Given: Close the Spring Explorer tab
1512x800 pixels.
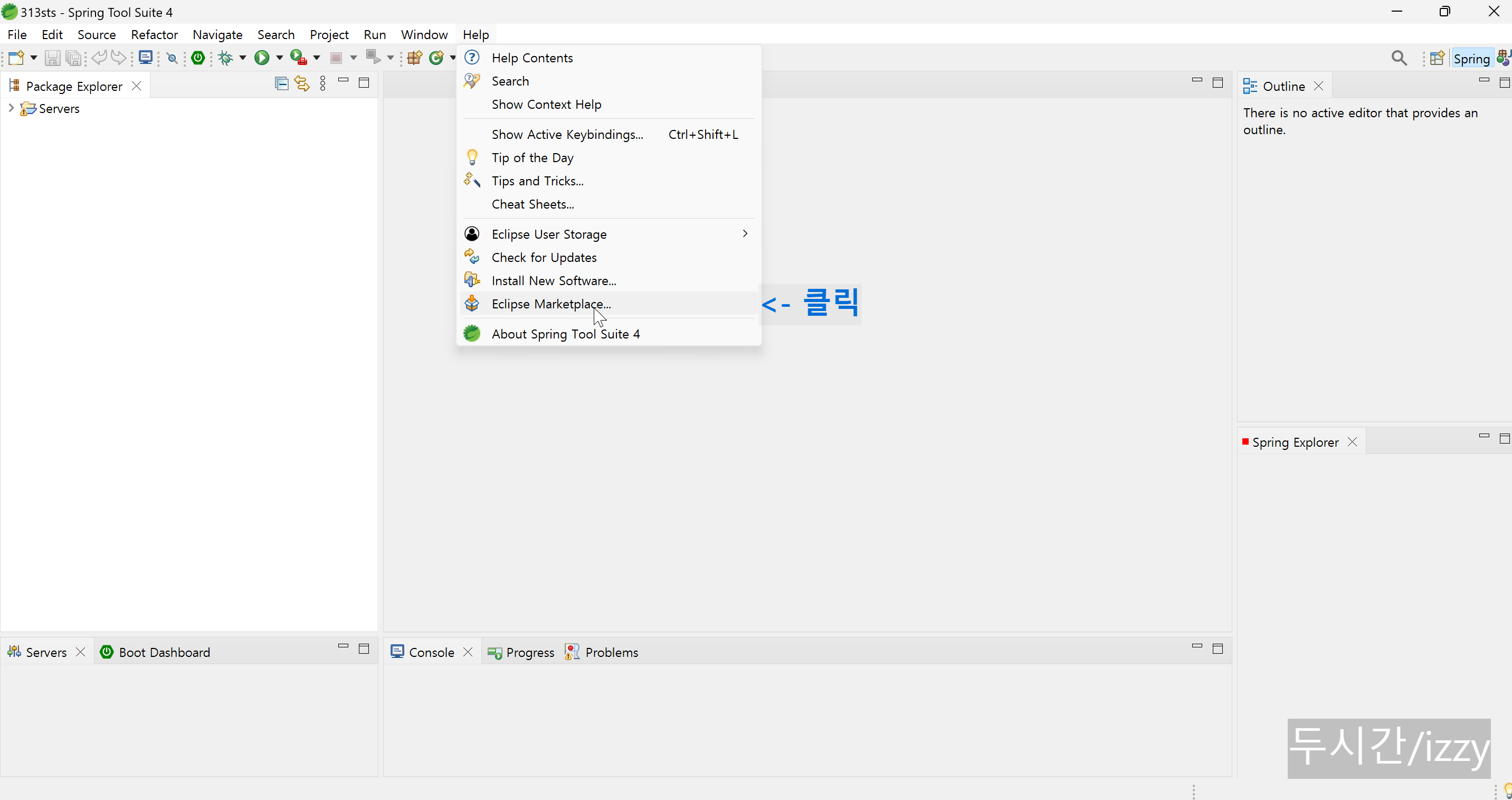Looking at the screenshot, I should tap(1353, 443).
